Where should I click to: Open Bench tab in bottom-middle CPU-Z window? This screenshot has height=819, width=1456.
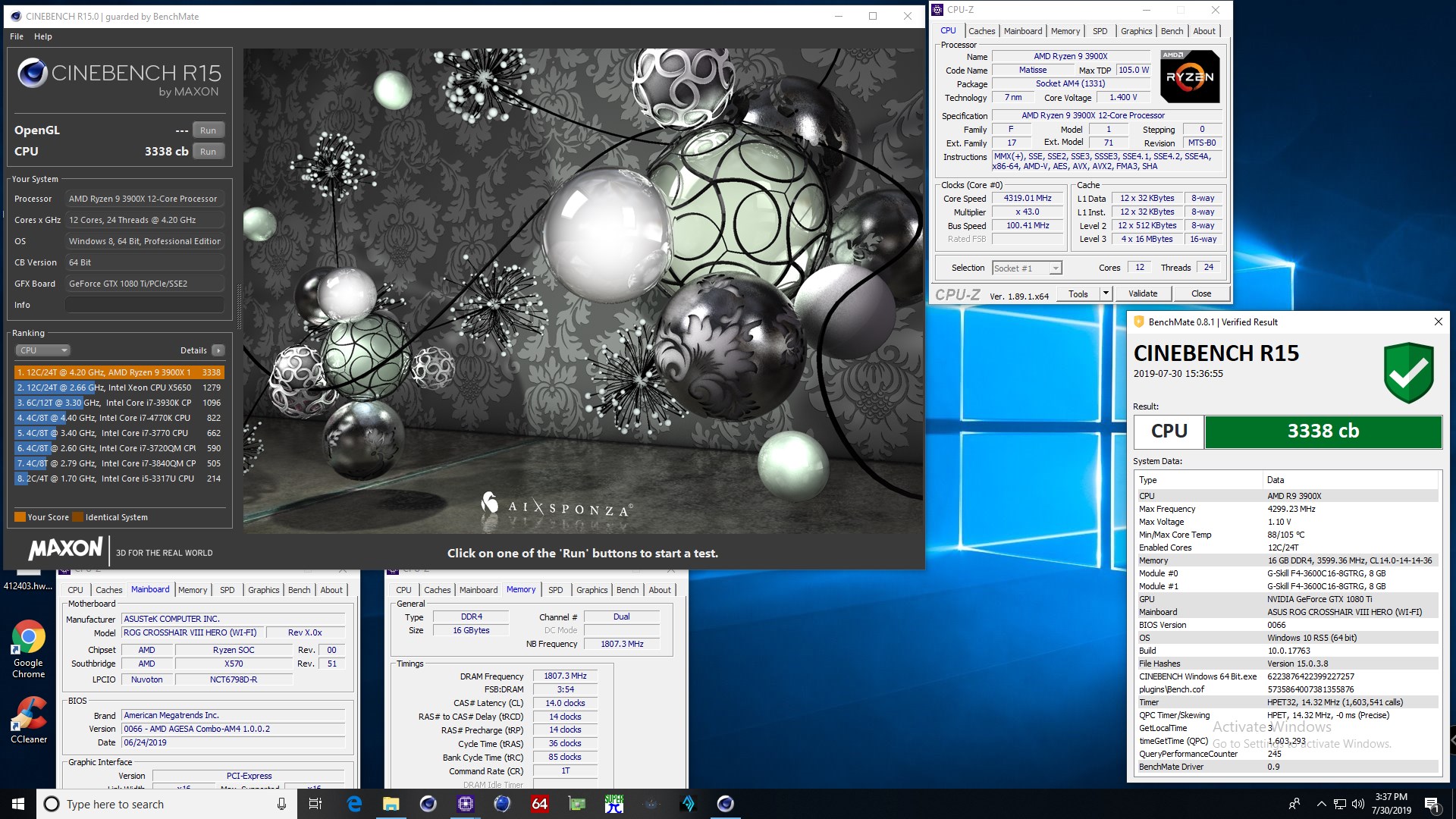pyautogui.click(x=627, y=590)
